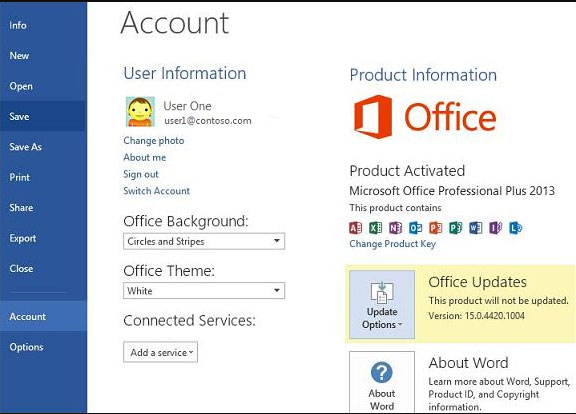Open the Info menu item

(43, 25)
